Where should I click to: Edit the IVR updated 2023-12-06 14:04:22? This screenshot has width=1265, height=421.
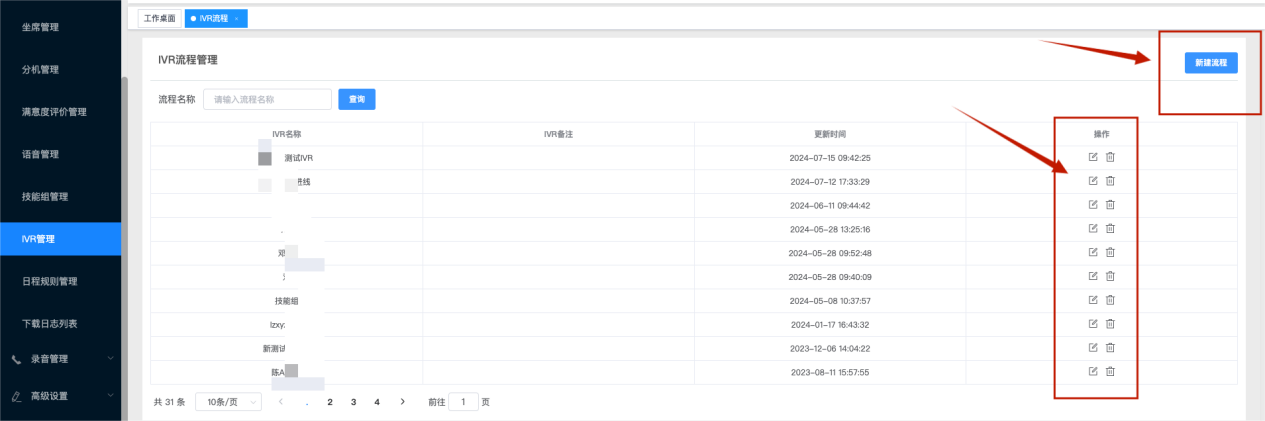[1093, 347]
